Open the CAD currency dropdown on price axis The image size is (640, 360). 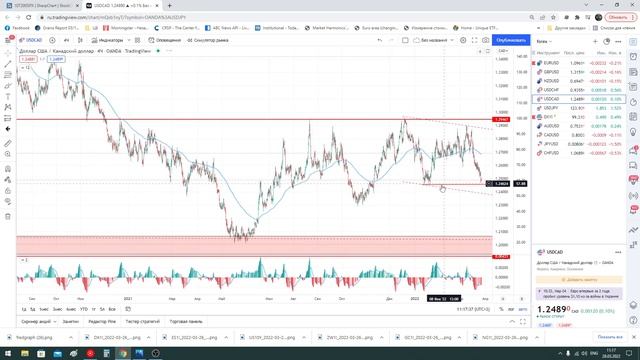point(503,51)
